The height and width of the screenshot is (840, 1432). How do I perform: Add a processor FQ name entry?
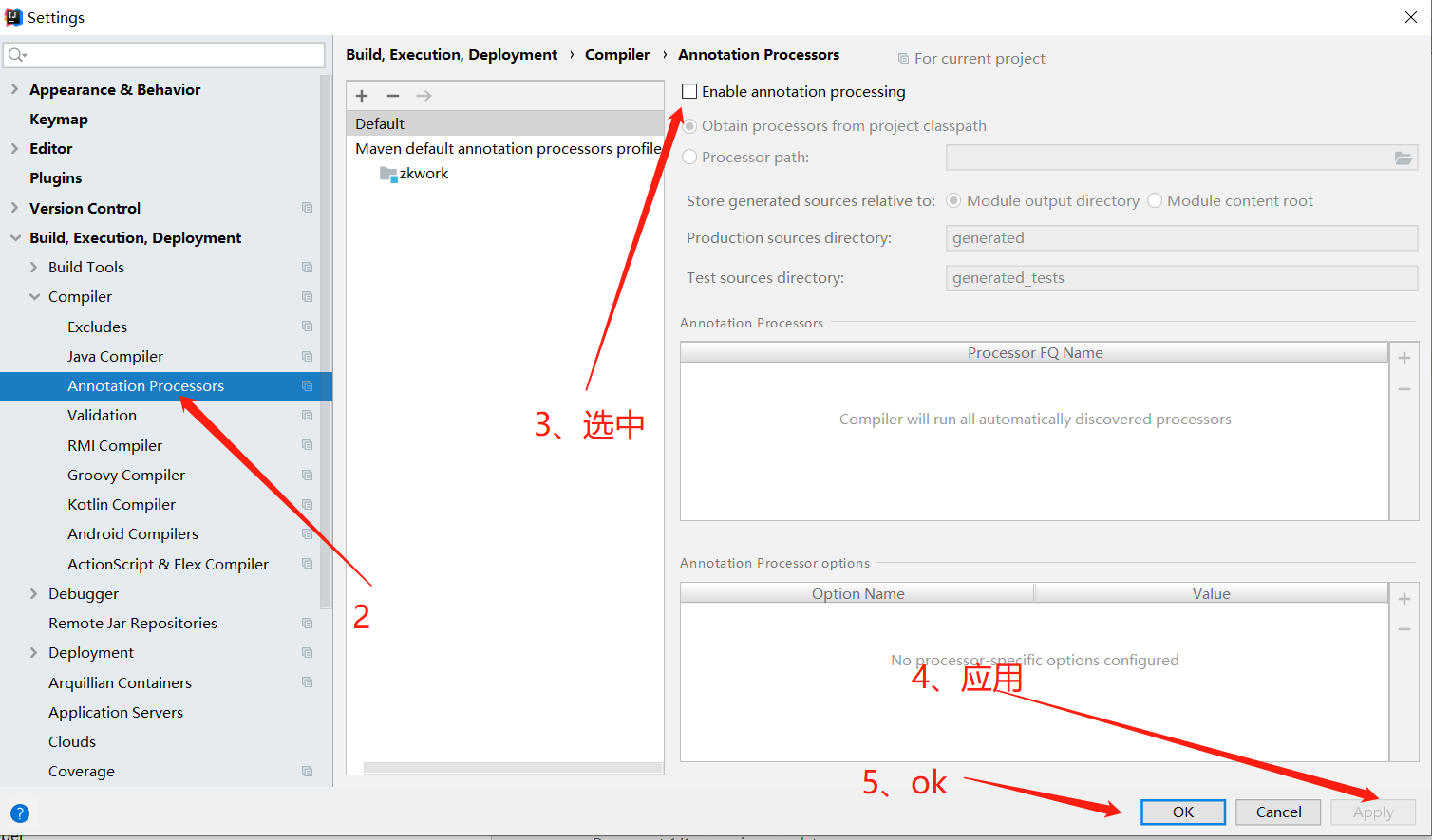click(x=1404, y=358)
